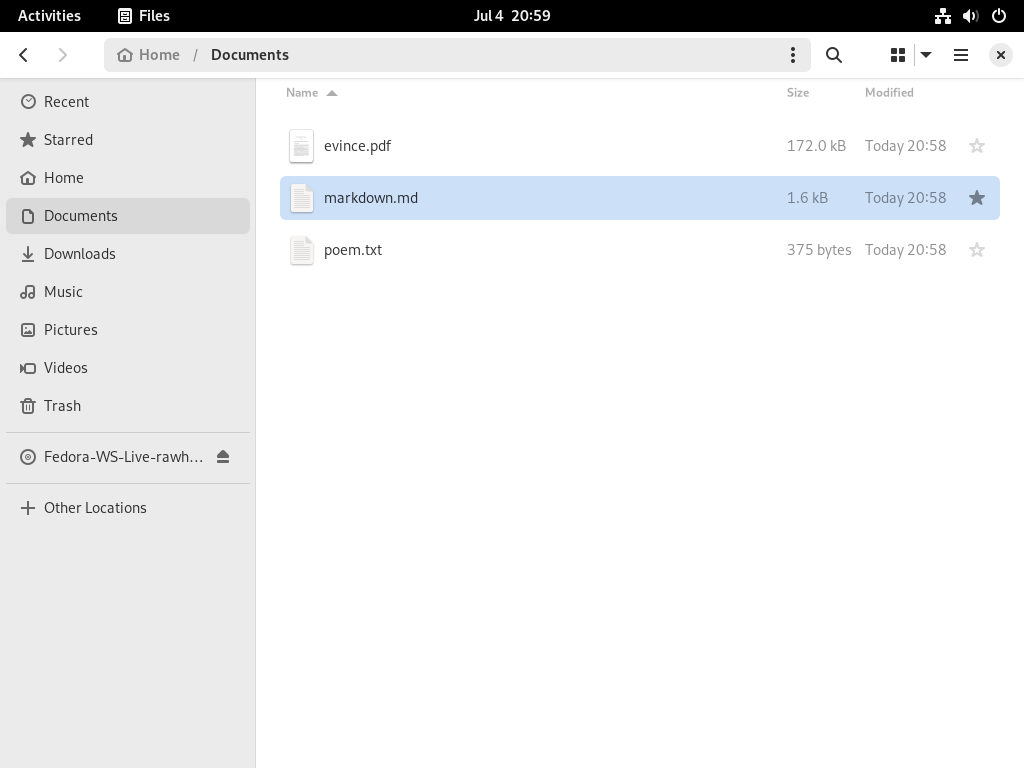Go to Home in the sidebar

click(128, 178)
